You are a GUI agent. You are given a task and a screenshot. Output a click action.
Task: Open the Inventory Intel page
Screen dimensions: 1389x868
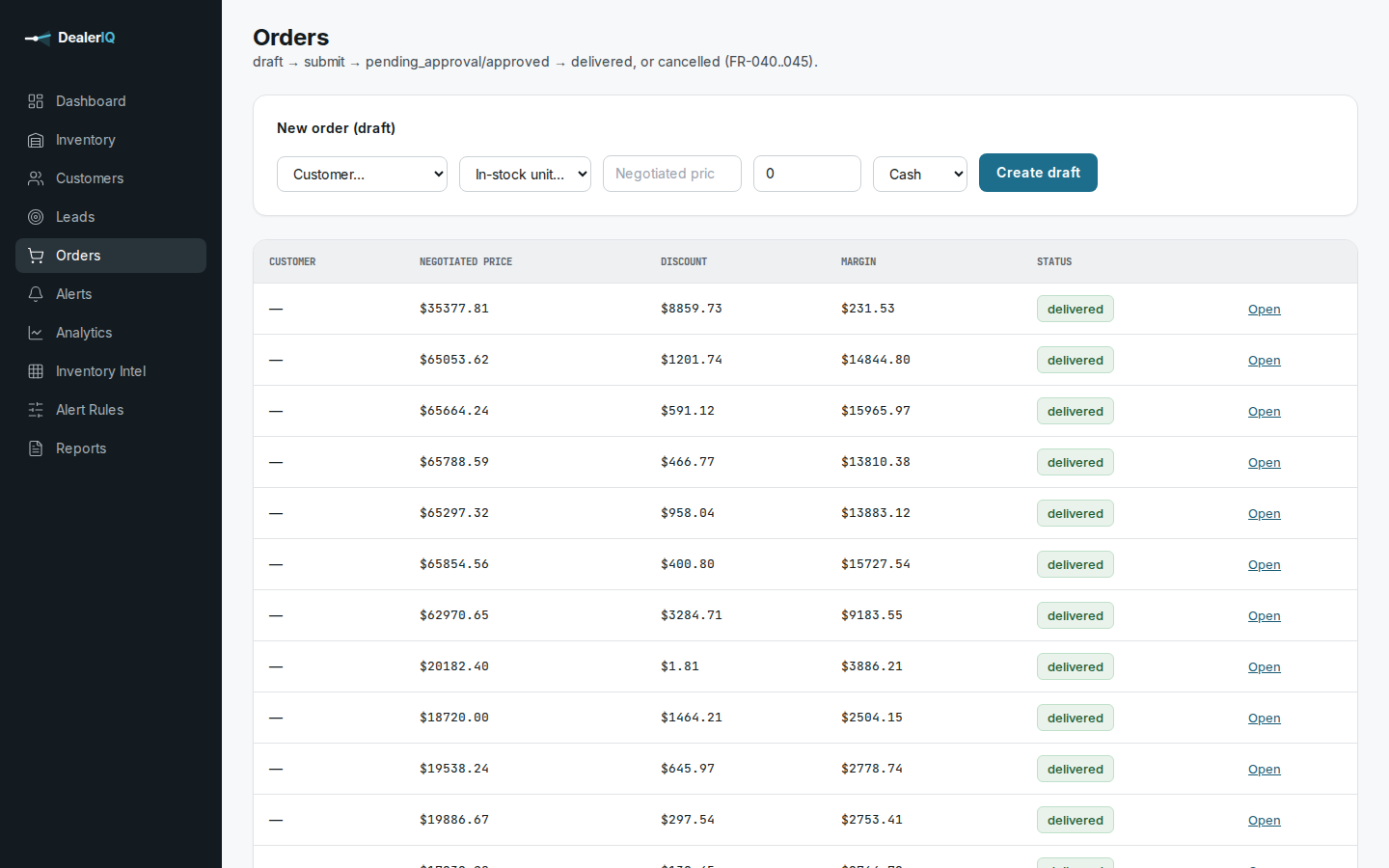coord(111,371)
